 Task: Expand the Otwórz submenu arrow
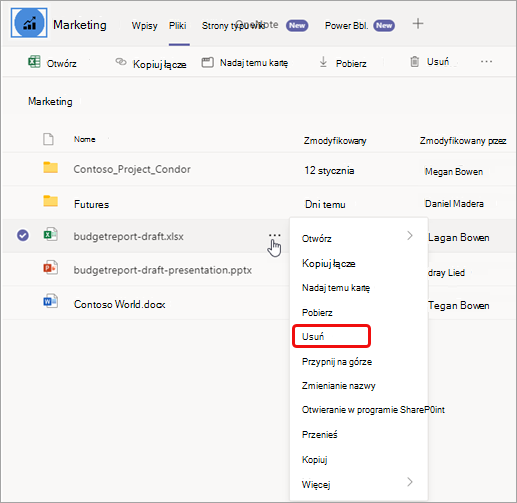pos(410,236)
